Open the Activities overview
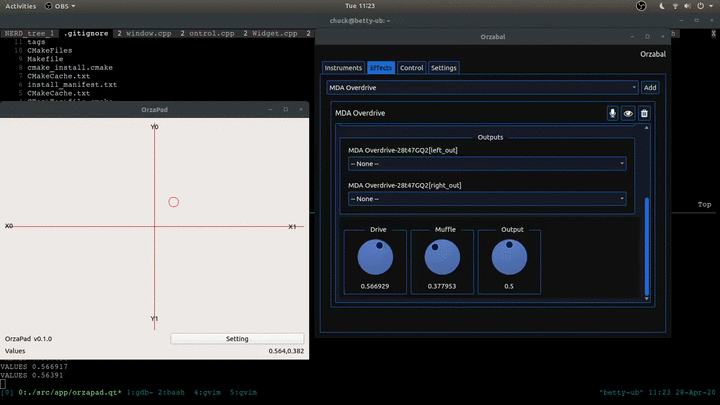720x405 pixels. [x=21, y=6]
